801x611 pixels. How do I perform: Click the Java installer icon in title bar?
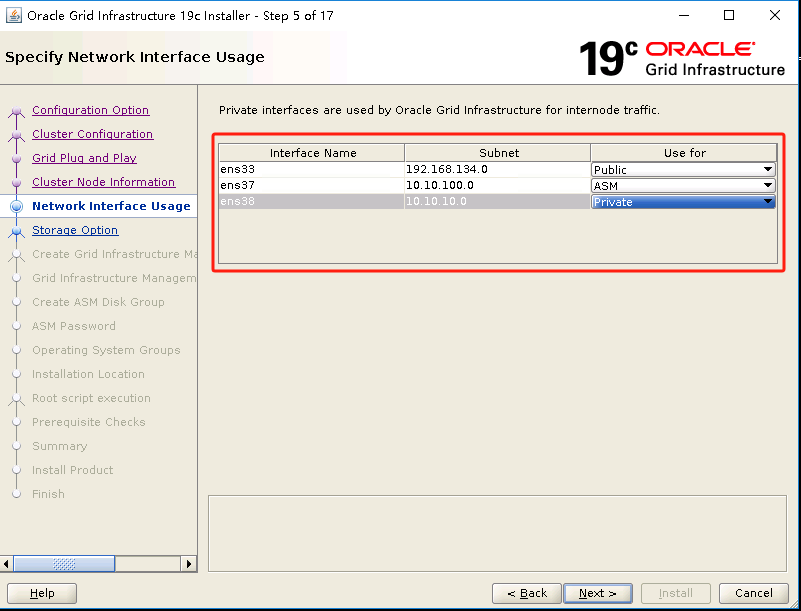(x=14, y=15)
